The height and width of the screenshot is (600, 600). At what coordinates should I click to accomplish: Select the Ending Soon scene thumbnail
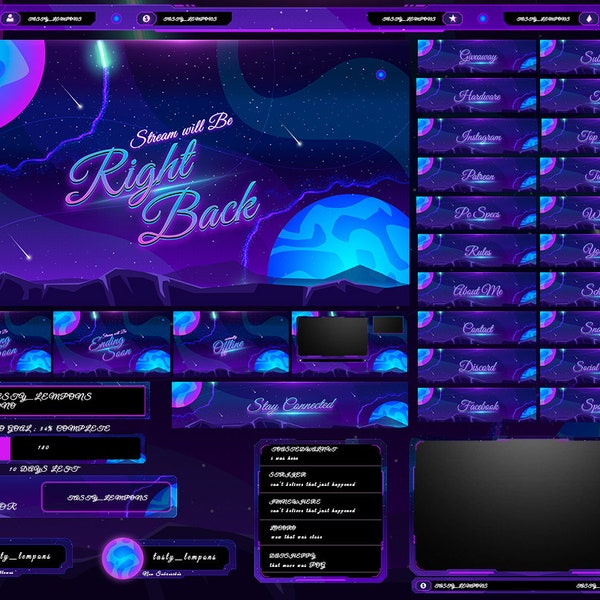pos(112,342)
